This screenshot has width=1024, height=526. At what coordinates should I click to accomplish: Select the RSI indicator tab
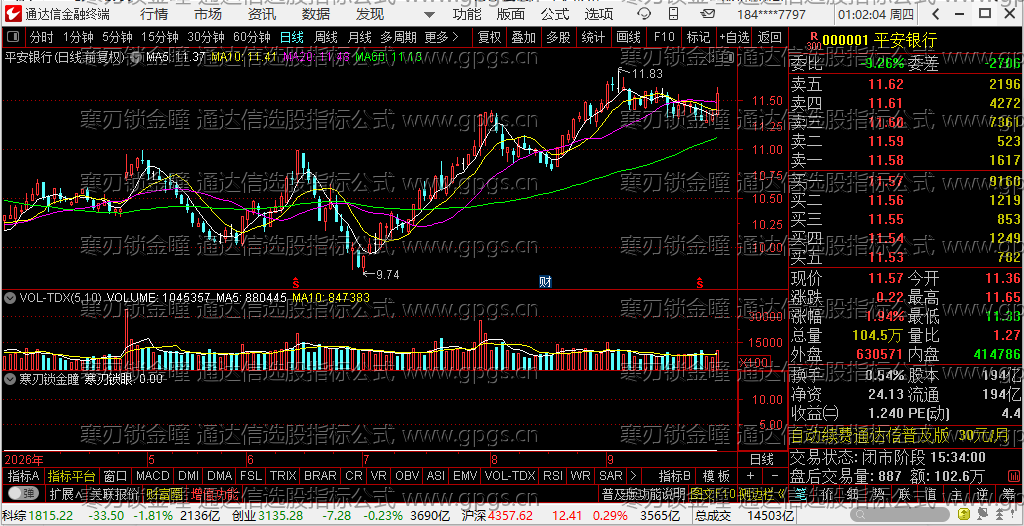point(552,476)
